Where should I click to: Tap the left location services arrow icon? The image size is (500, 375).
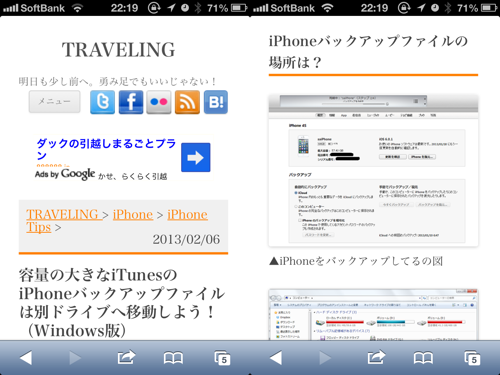[x=171, y=8]
